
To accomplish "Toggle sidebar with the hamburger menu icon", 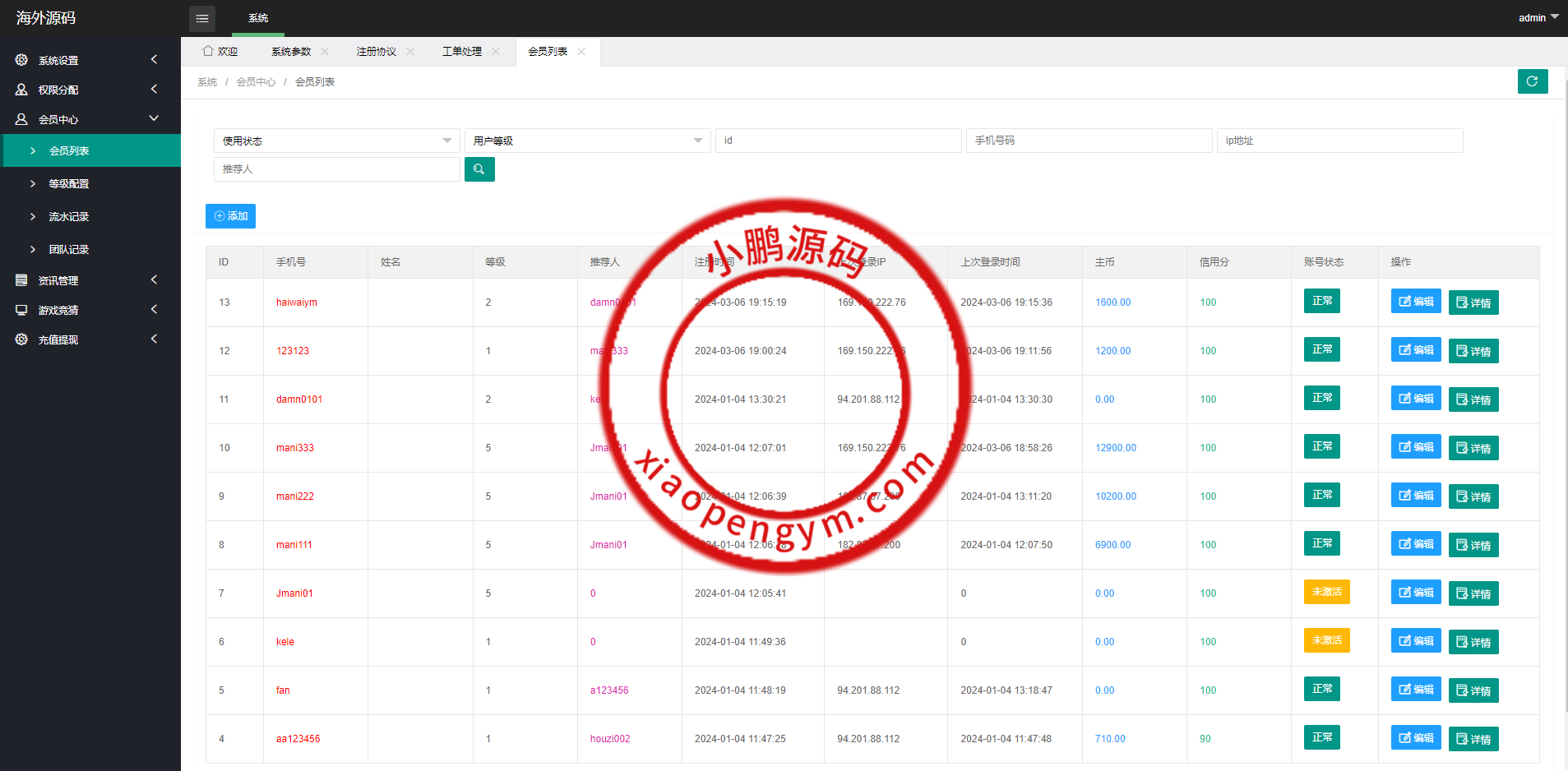I will [202, 18].
